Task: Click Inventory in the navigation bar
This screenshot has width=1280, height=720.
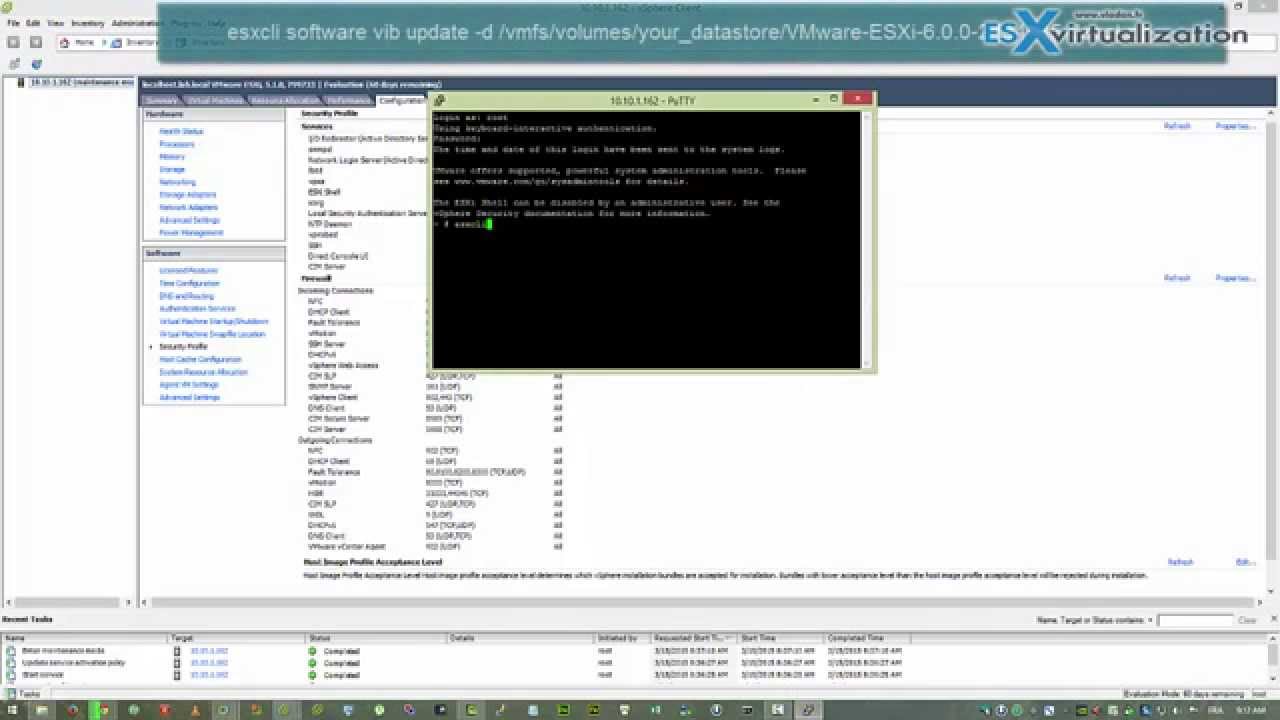Action: (x=136, y=43)
